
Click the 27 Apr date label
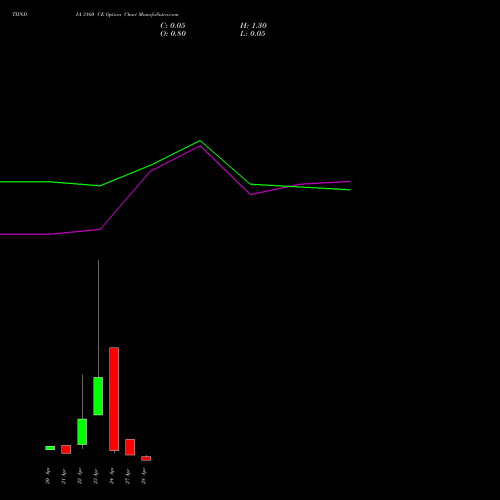128,476
